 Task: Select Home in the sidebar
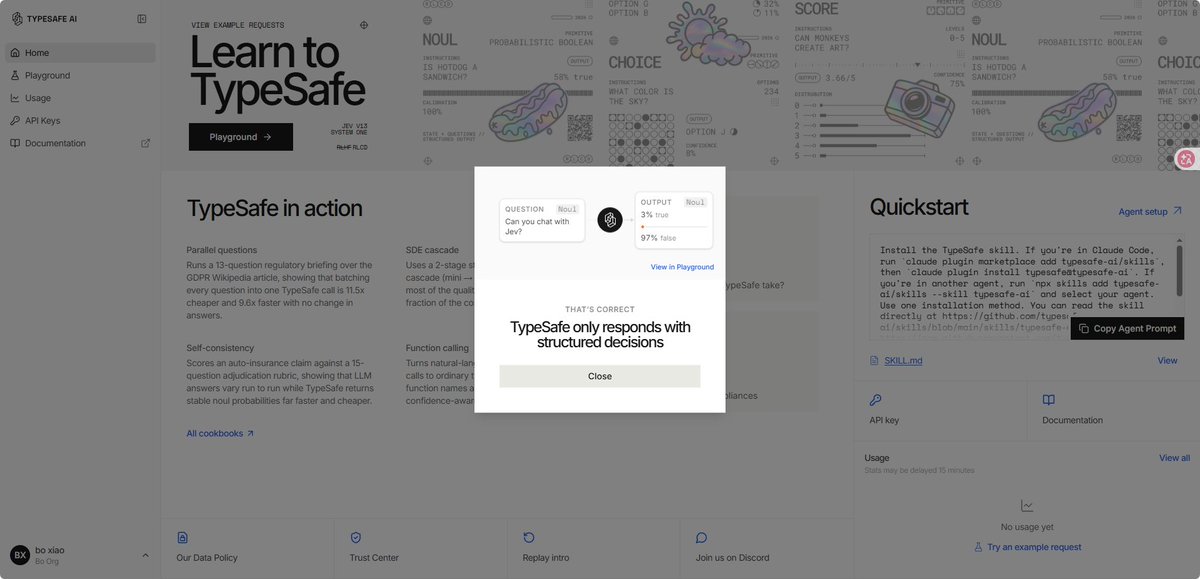80,53
